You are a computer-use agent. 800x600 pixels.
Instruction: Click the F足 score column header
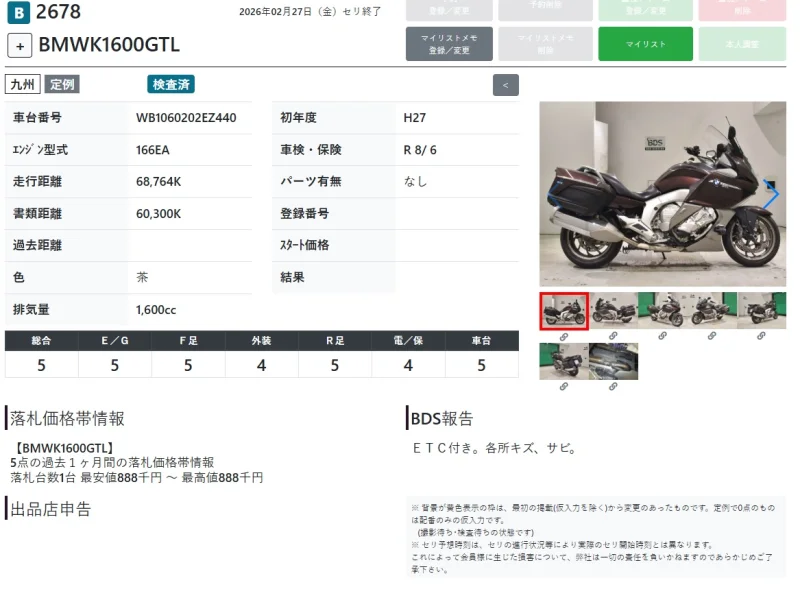pos(188,341)
